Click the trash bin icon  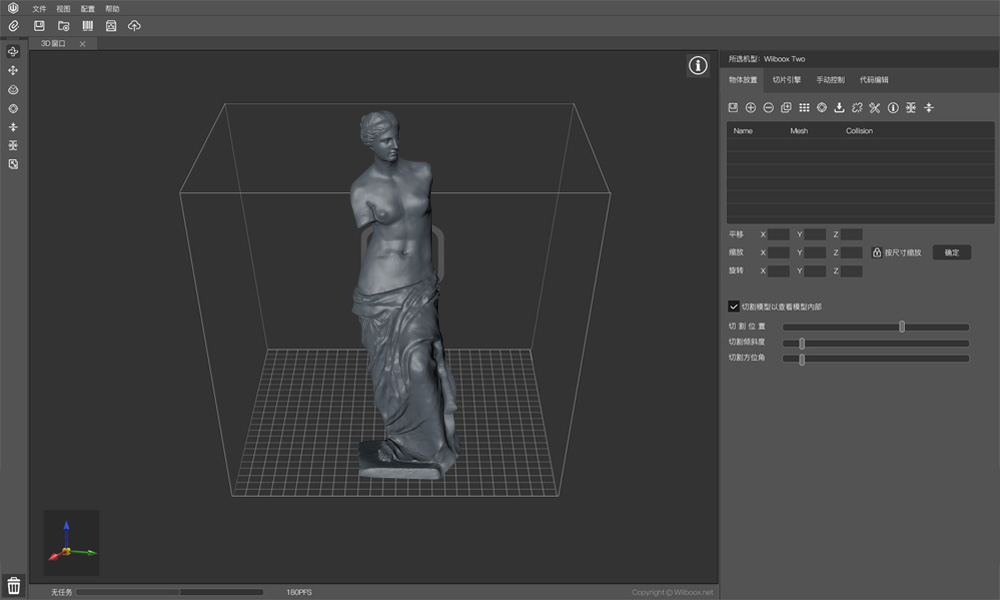pyautogui.click(x=13, y=585)
